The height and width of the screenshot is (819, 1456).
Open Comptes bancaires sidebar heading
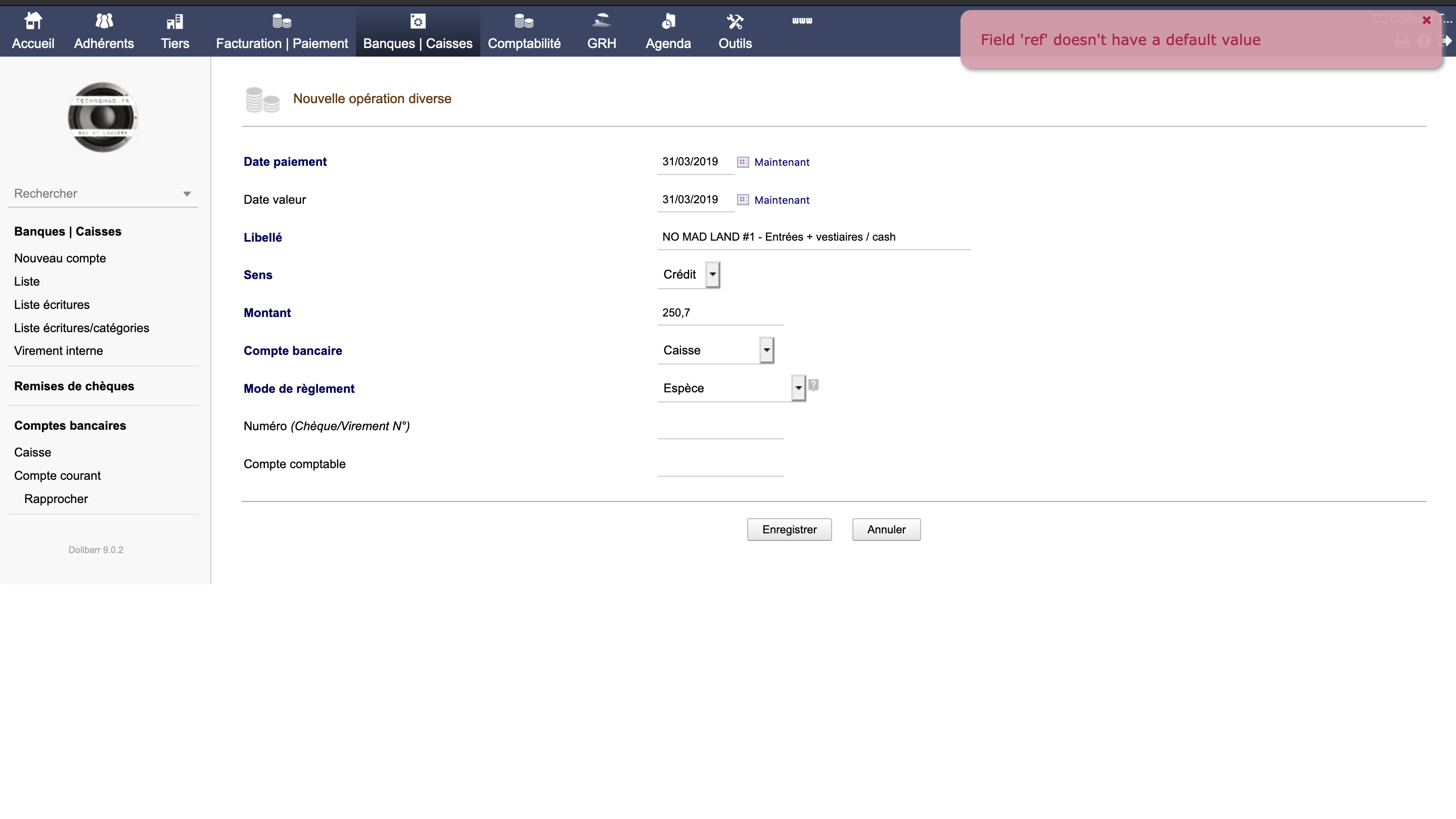70,426
